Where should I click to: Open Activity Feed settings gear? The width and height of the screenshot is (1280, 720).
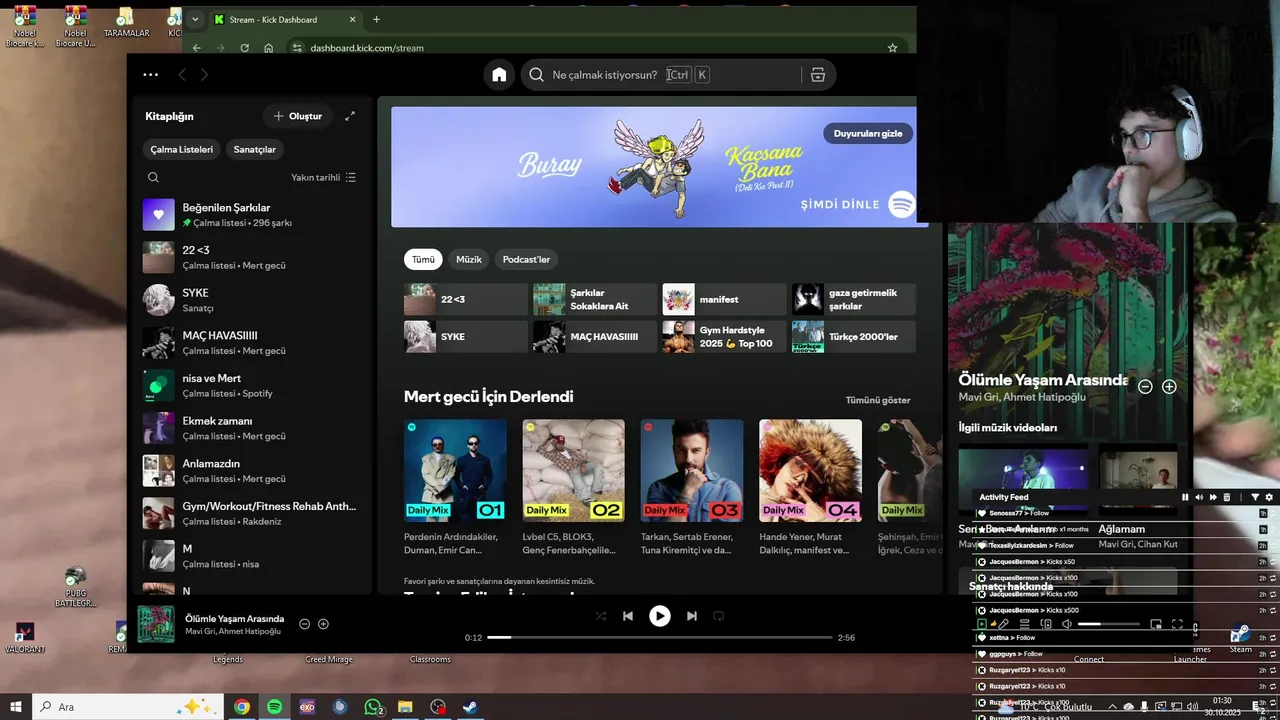(1269, 497)
